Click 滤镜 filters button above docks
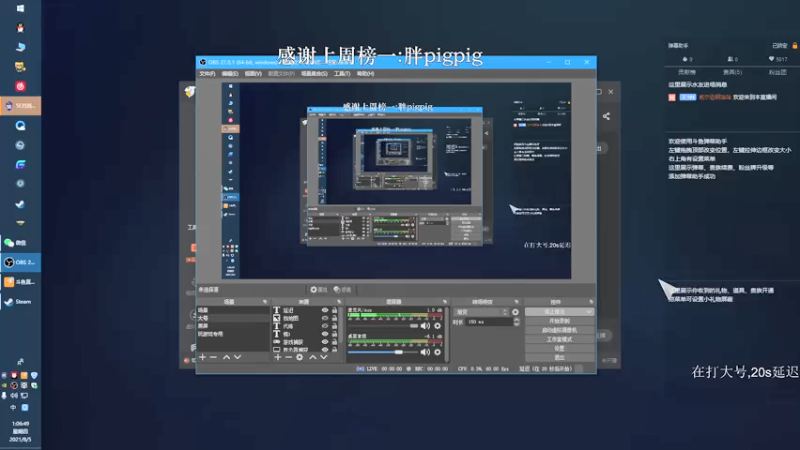Screen dimensions: 800x450 [342, 290]
